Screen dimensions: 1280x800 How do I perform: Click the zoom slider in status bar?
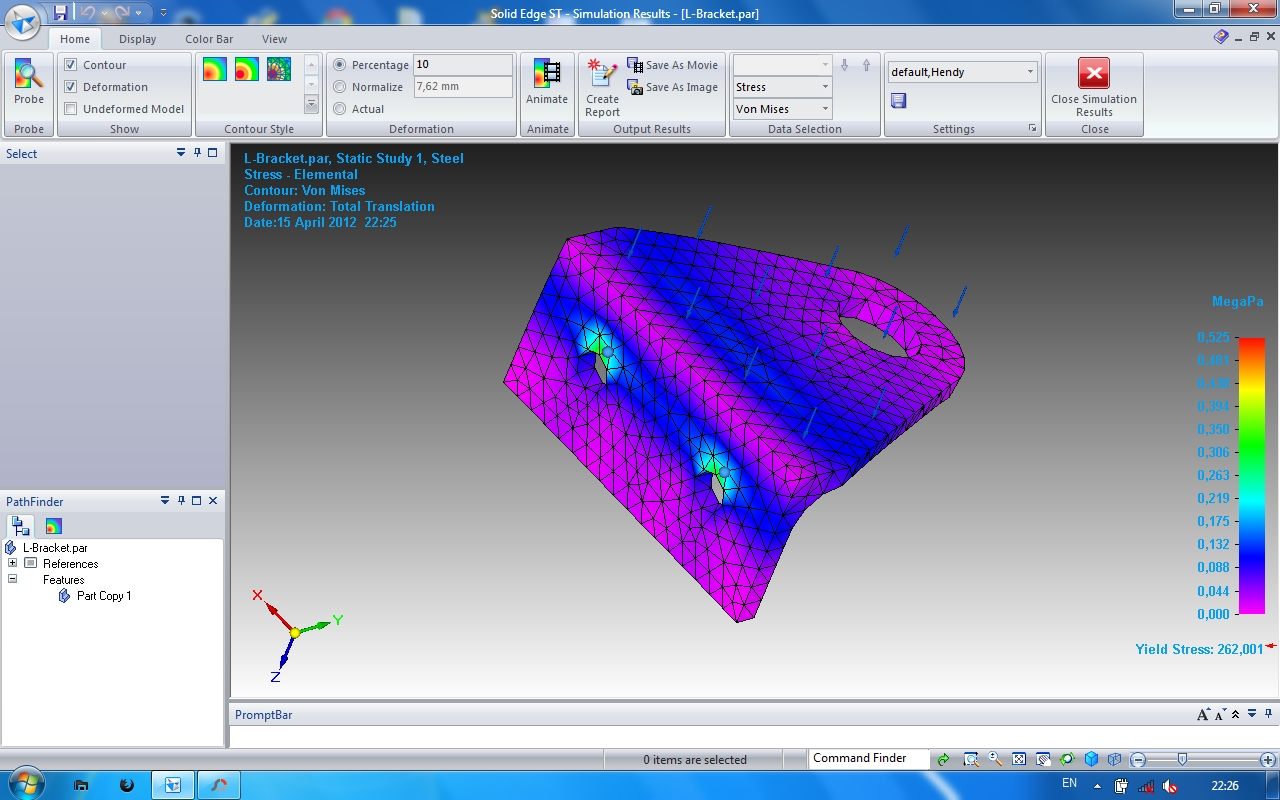point(1182,759)
